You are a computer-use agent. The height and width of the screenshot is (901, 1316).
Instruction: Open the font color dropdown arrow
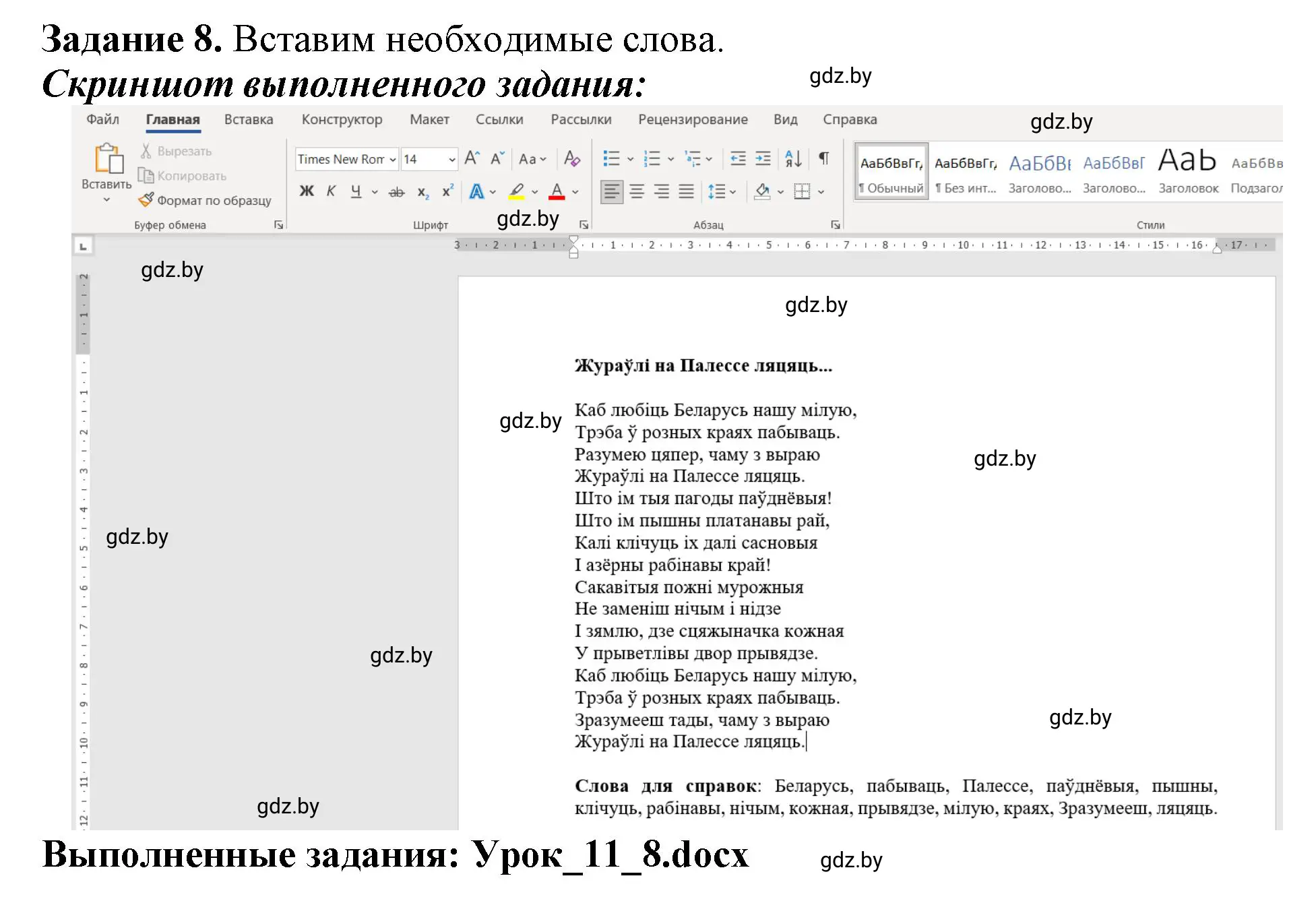[575, 192]
